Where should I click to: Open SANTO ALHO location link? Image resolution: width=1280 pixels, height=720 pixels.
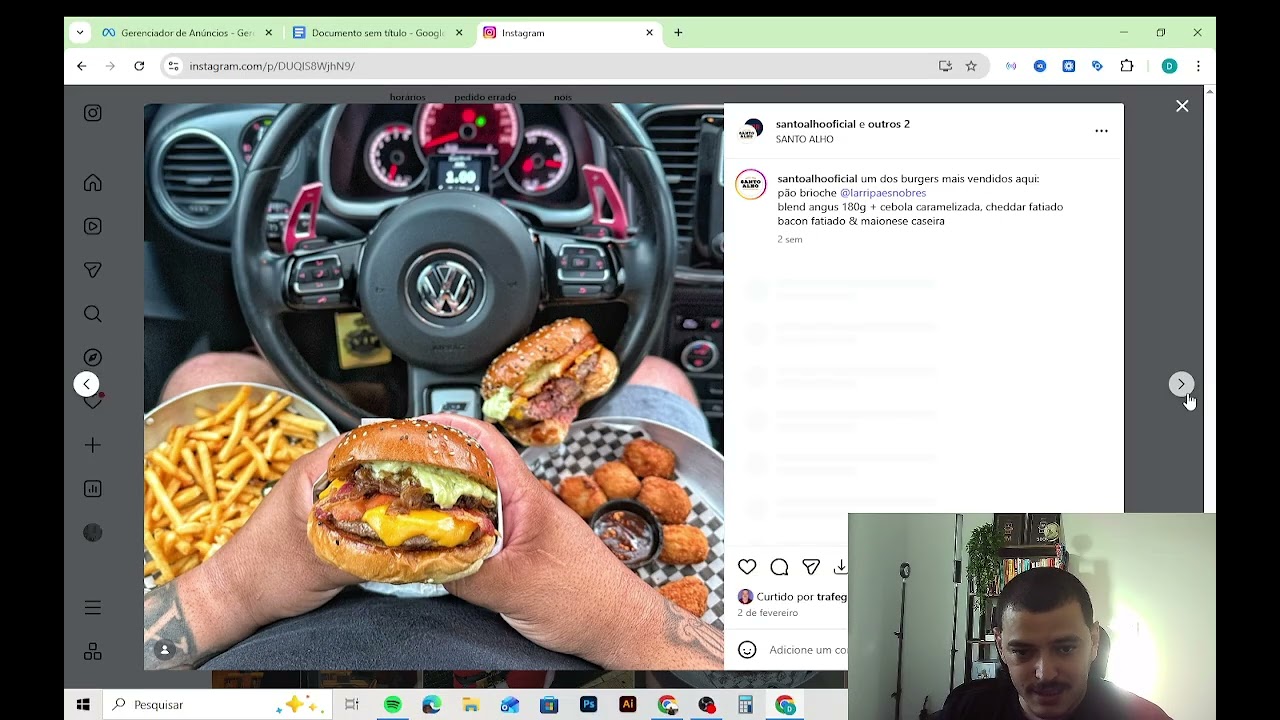(804, 139)
